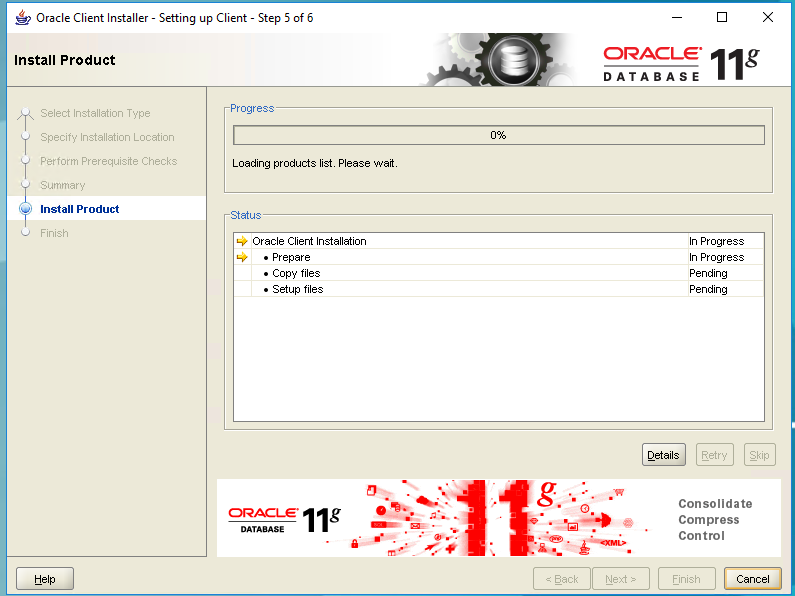Select the Perform Prerequisite Checks step
This screenshot has width=795, height=596.
coord(109,161)
